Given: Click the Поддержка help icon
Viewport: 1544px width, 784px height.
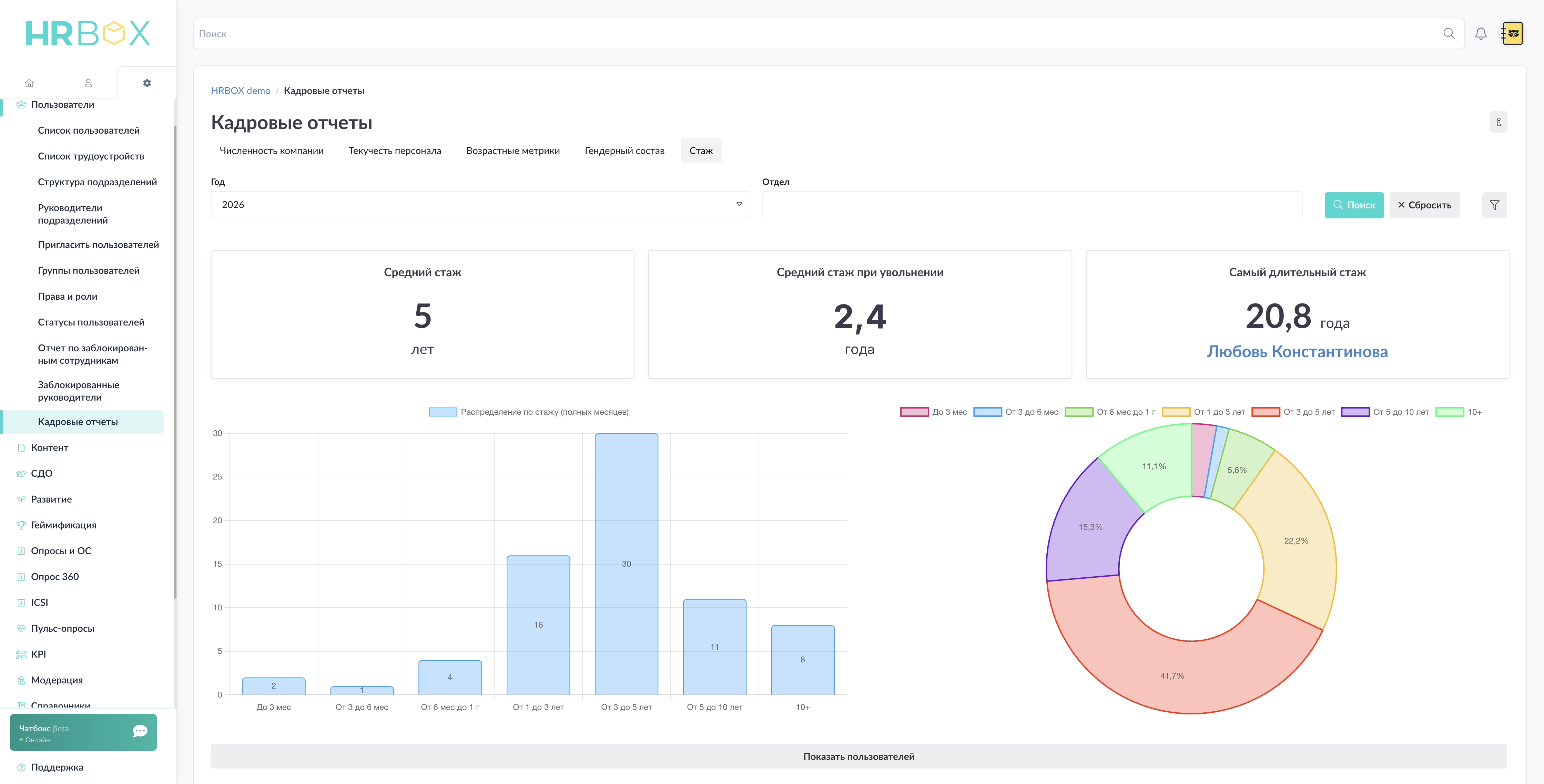Looking at the screenshot, I should [x=22, y=767].
